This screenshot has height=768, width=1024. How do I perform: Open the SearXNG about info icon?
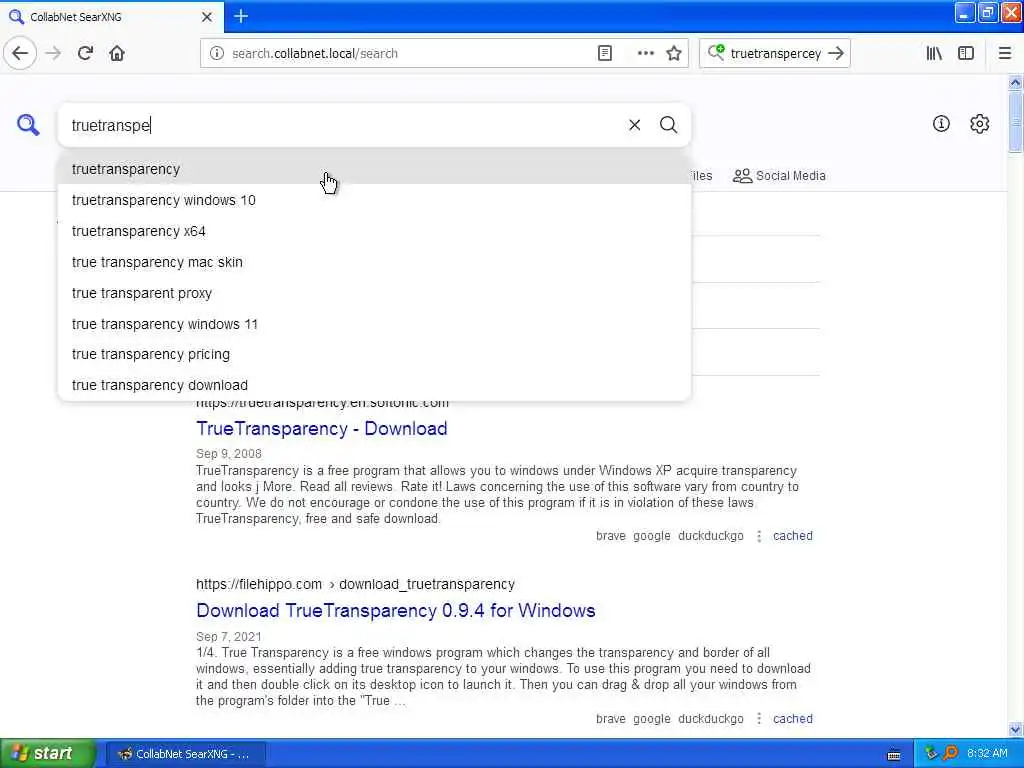point(941,123)
